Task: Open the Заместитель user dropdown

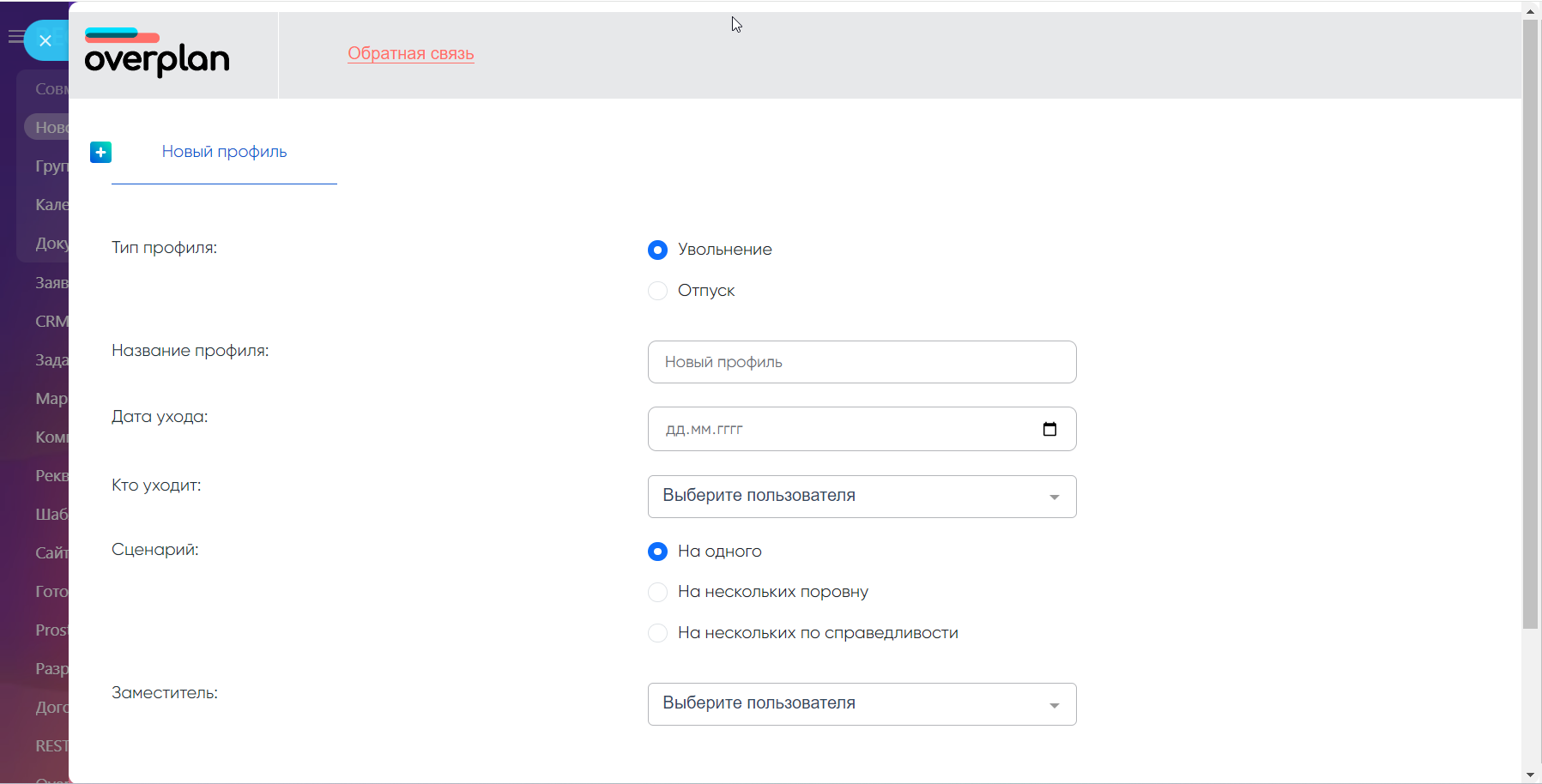Action: pos(862,704)
